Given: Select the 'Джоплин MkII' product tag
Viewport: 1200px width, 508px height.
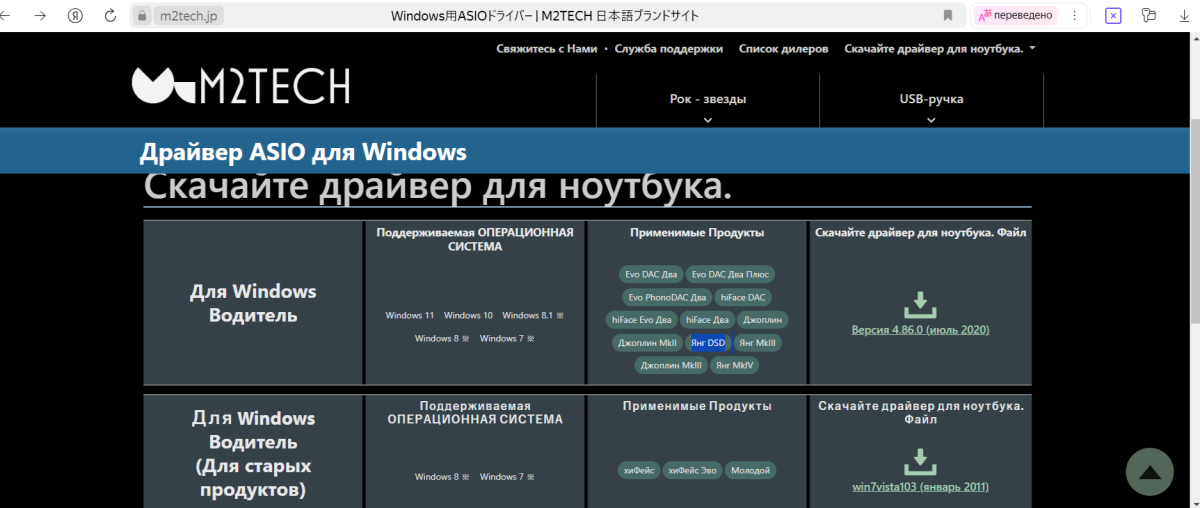Looking at the screenshot, I should [x=647, y=343].
